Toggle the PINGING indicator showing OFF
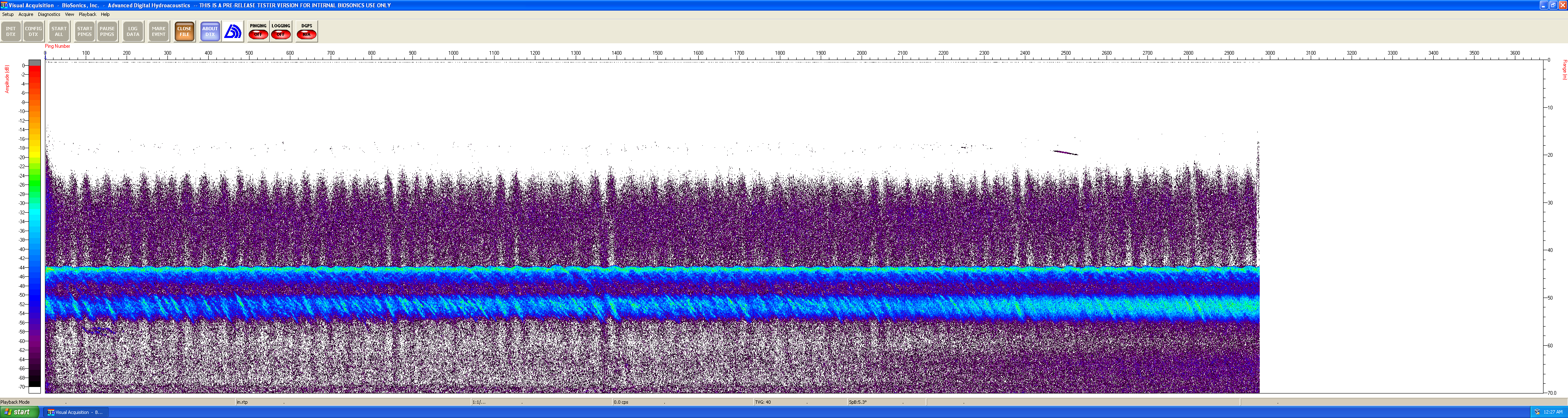 pos(258,32)
